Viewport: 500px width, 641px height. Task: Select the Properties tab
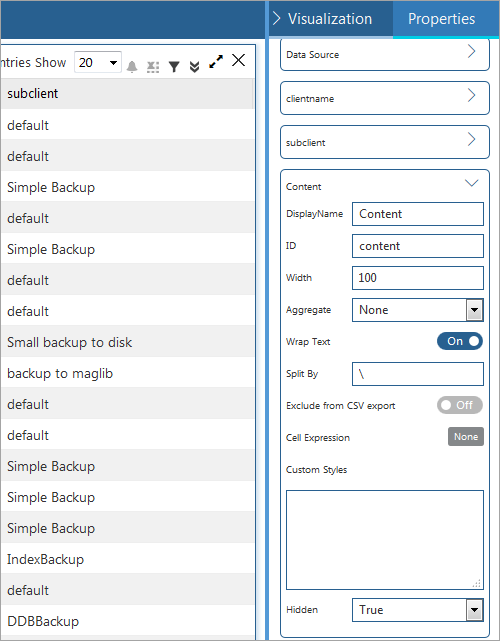coord(442,19)
